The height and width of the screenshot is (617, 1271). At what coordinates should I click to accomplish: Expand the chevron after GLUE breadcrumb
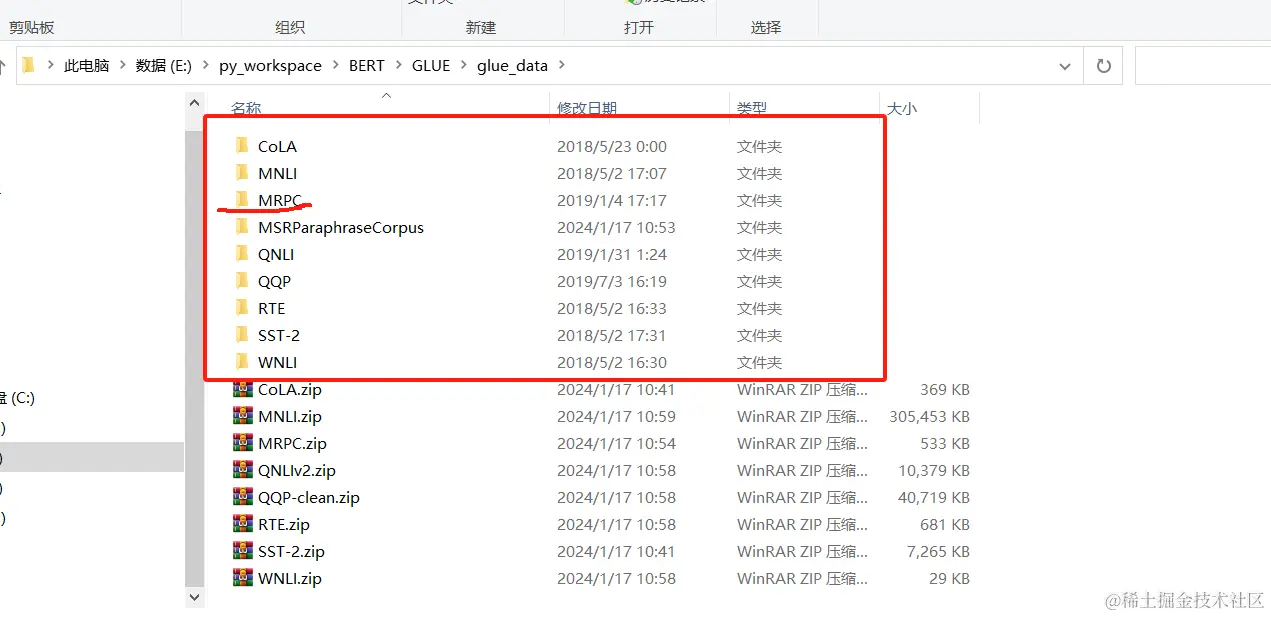pyautogui.click(x=463, y=65)
